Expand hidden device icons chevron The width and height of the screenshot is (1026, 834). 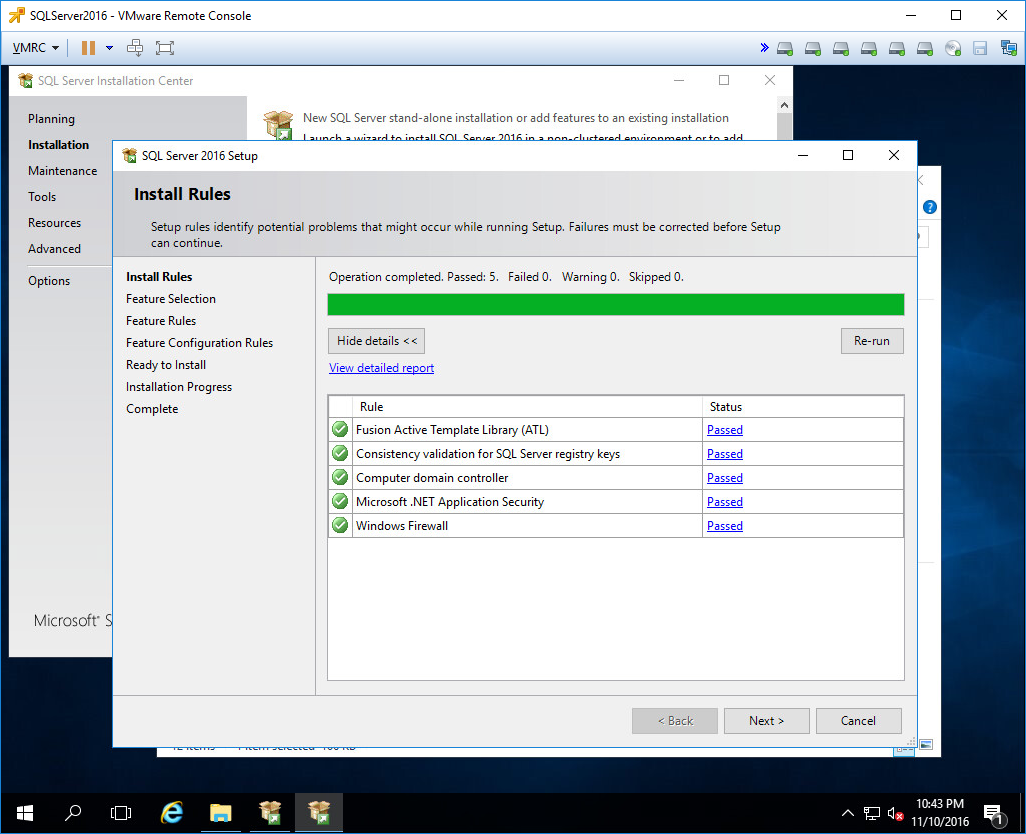click(764, 48)
